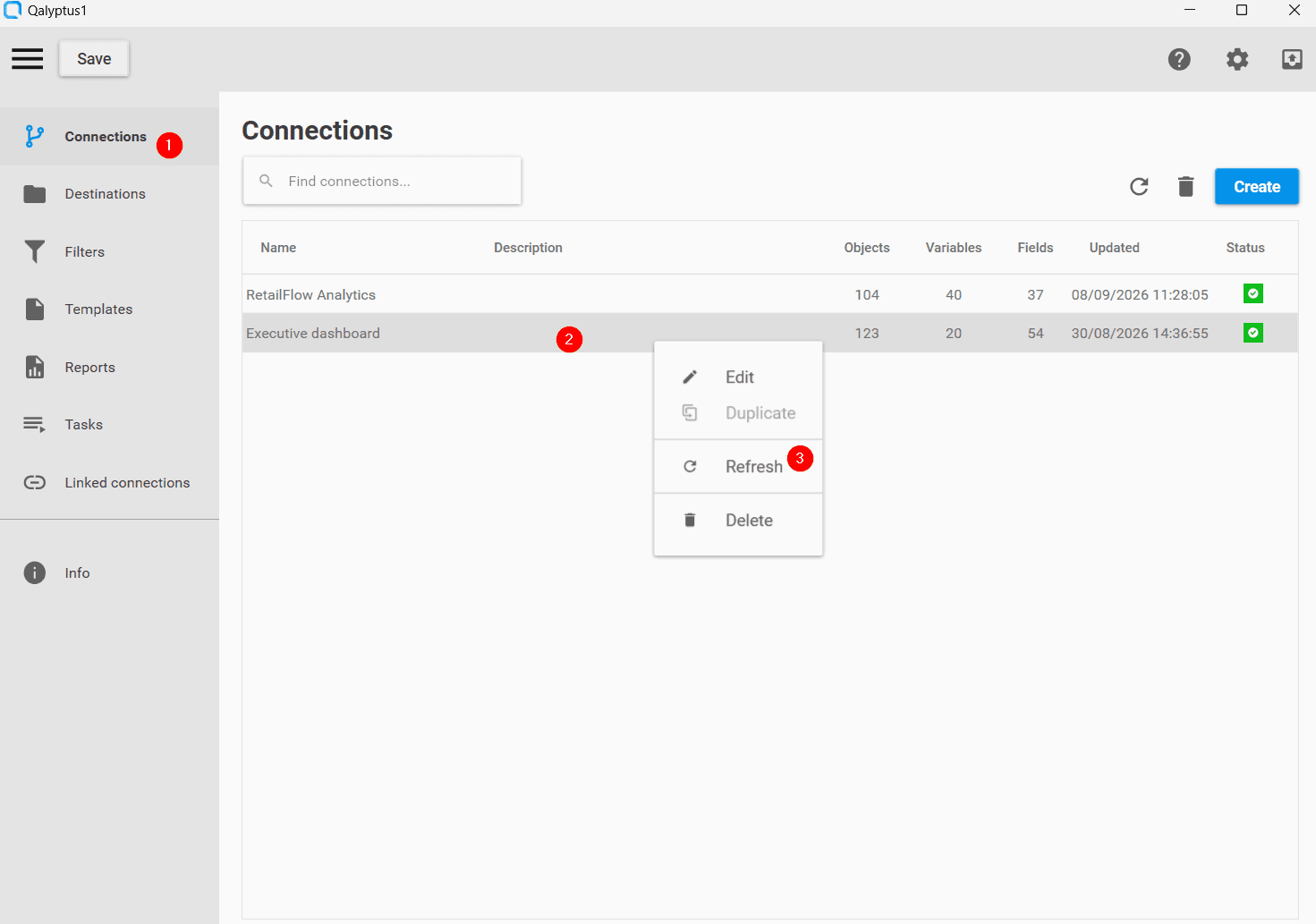The image size is (1316, 924).
Task: Click the Save button
Action: [94, 59]
